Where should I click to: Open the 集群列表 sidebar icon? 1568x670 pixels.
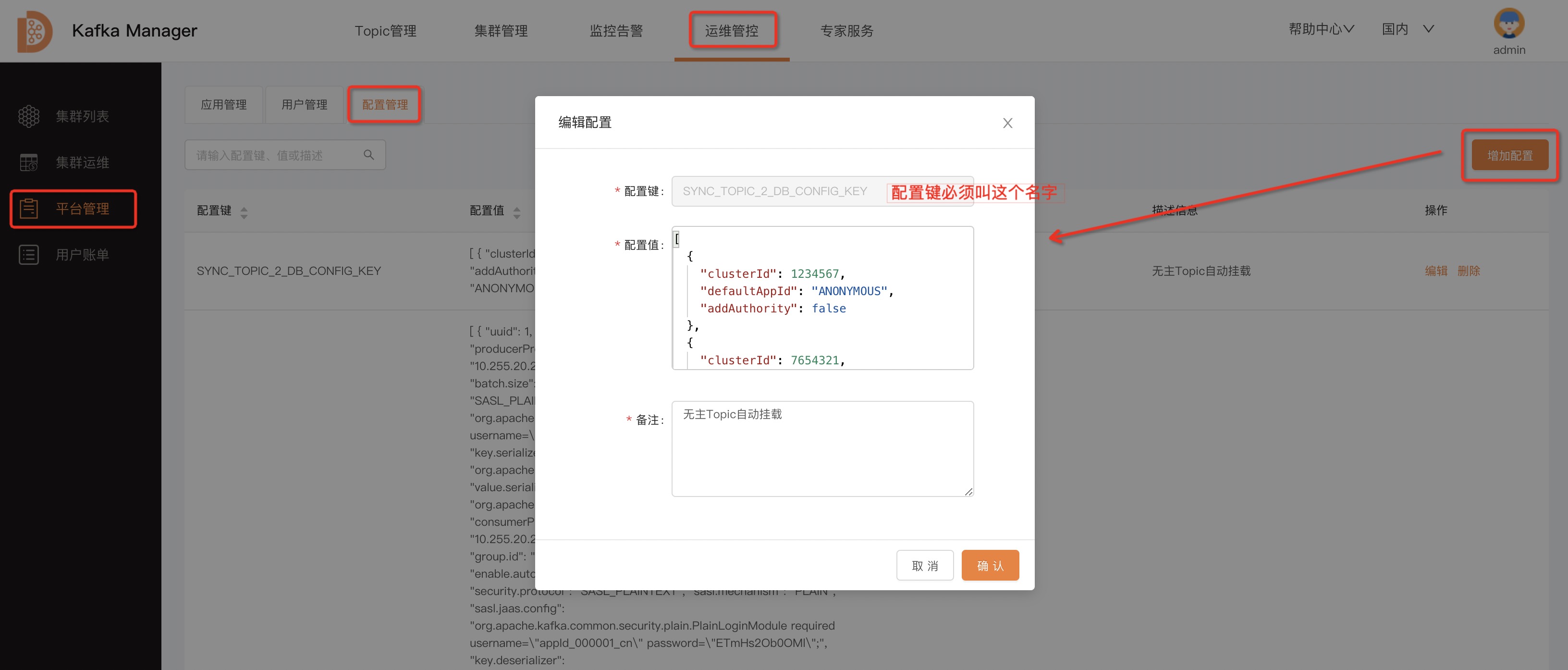[x=29, y=116]
